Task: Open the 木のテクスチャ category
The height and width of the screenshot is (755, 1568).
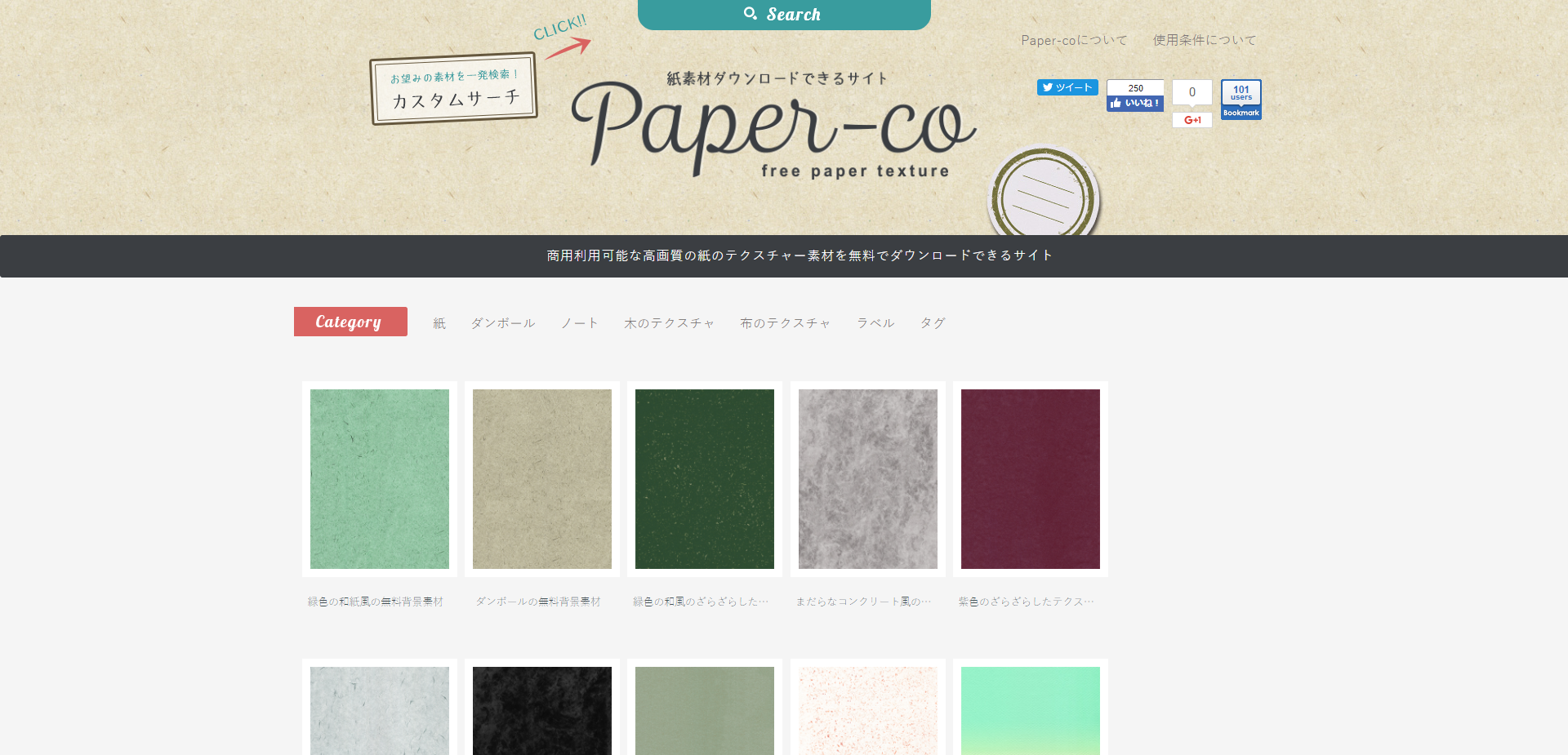Action: tap(668, 322)
